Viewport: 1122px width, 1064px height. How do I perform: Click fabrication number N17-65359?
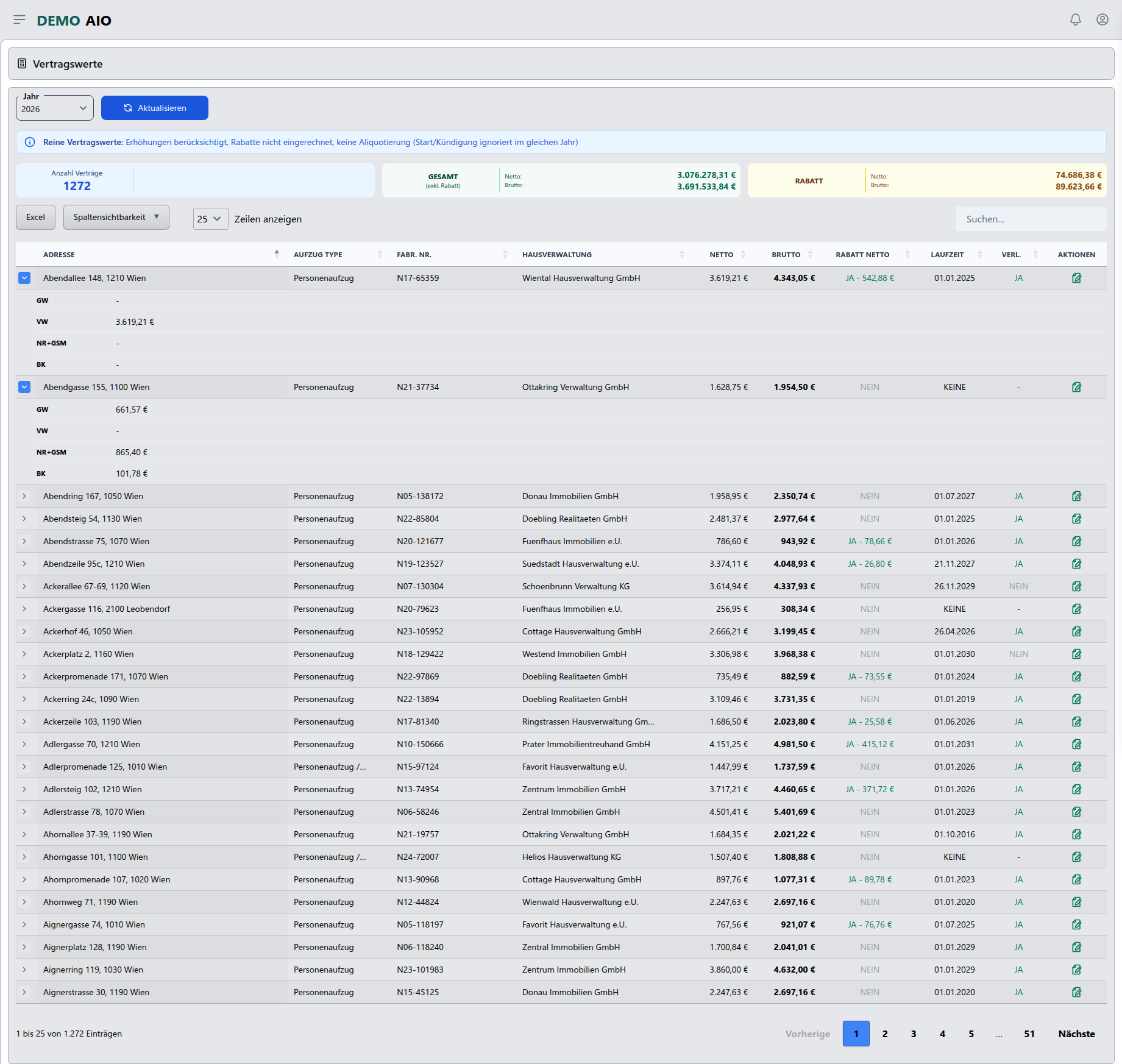pos(418,278)
